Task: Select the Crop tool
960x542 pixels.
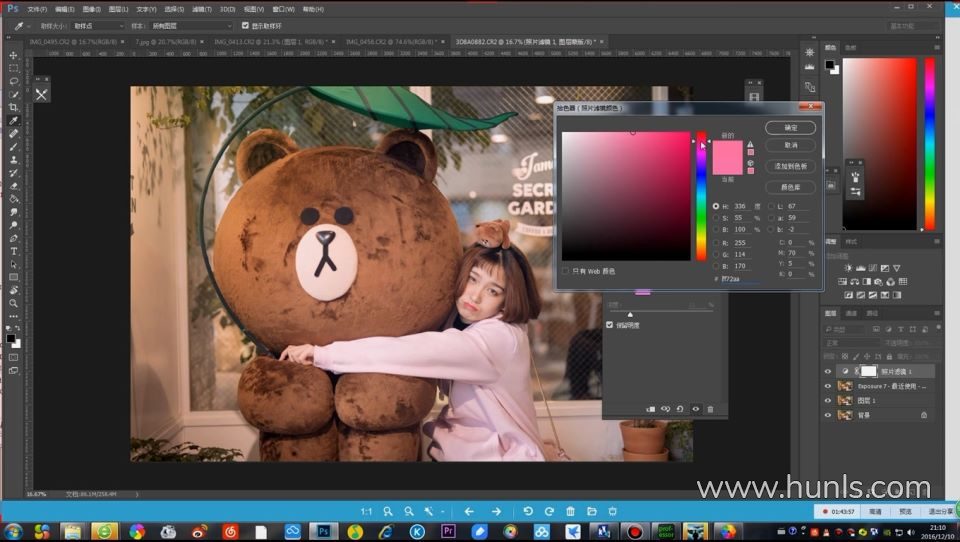Action: tap(13, 107)
